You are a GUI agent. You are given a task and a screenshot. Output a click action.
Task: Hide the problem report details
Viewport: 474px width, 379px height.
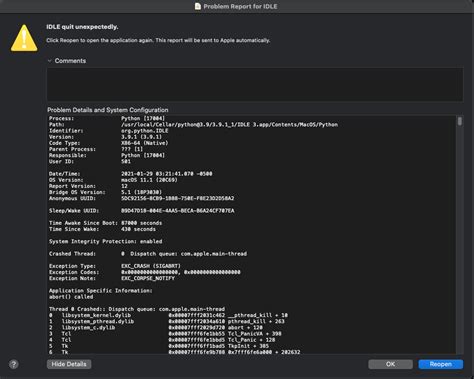69,364
